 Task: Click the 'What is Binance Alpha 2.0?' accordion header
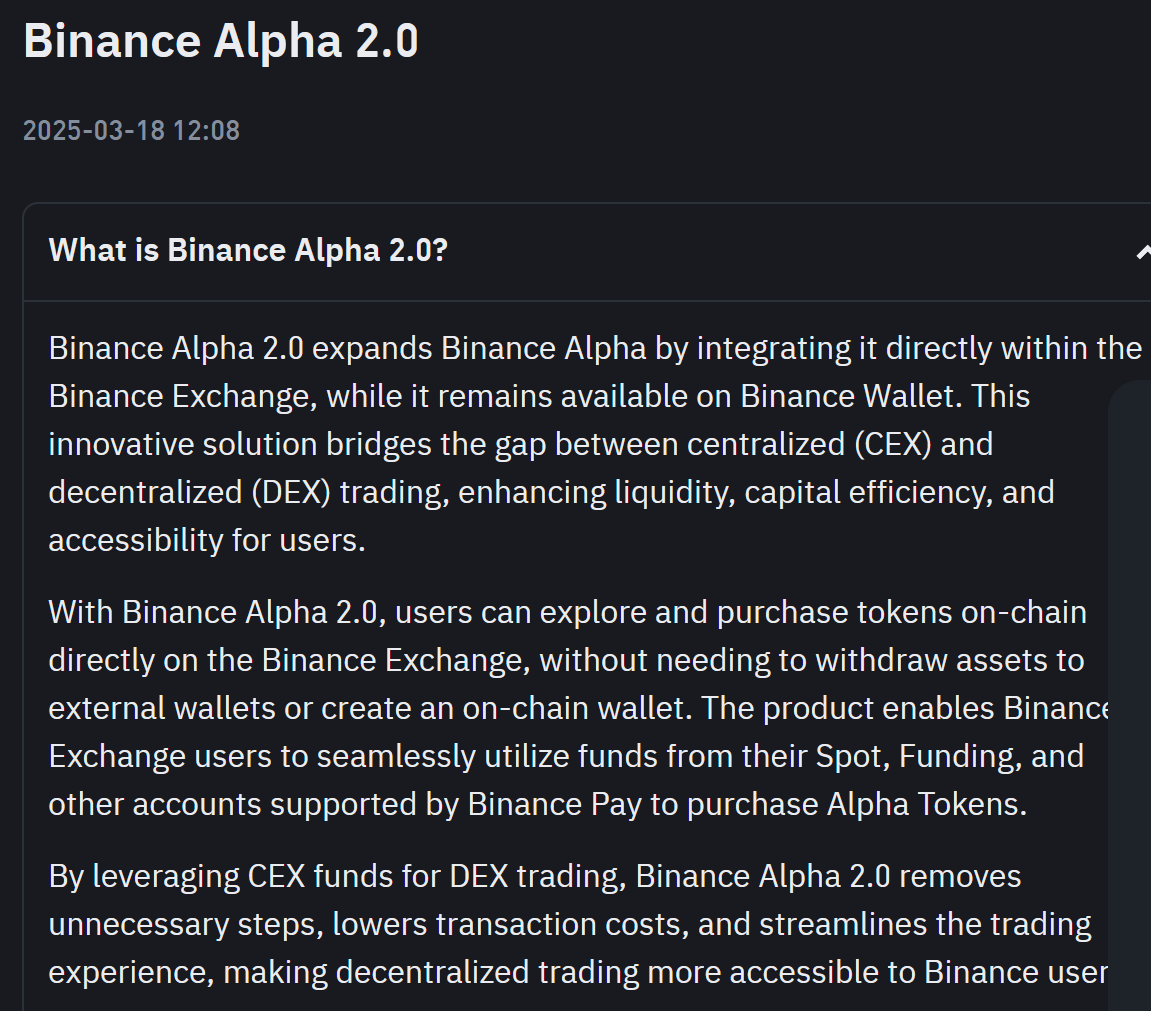click(x=587, y=252)
